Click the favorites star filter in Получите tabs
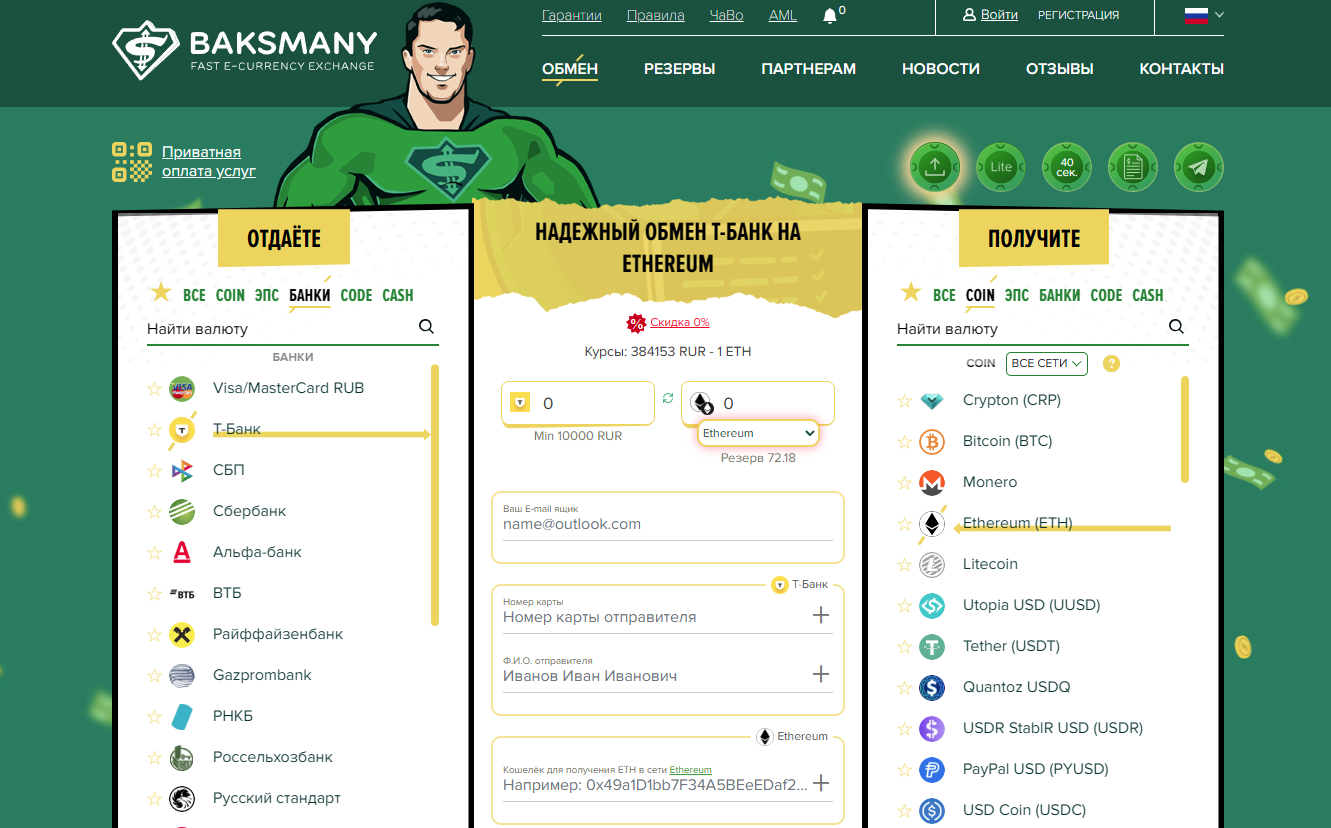 coord(910,292)
